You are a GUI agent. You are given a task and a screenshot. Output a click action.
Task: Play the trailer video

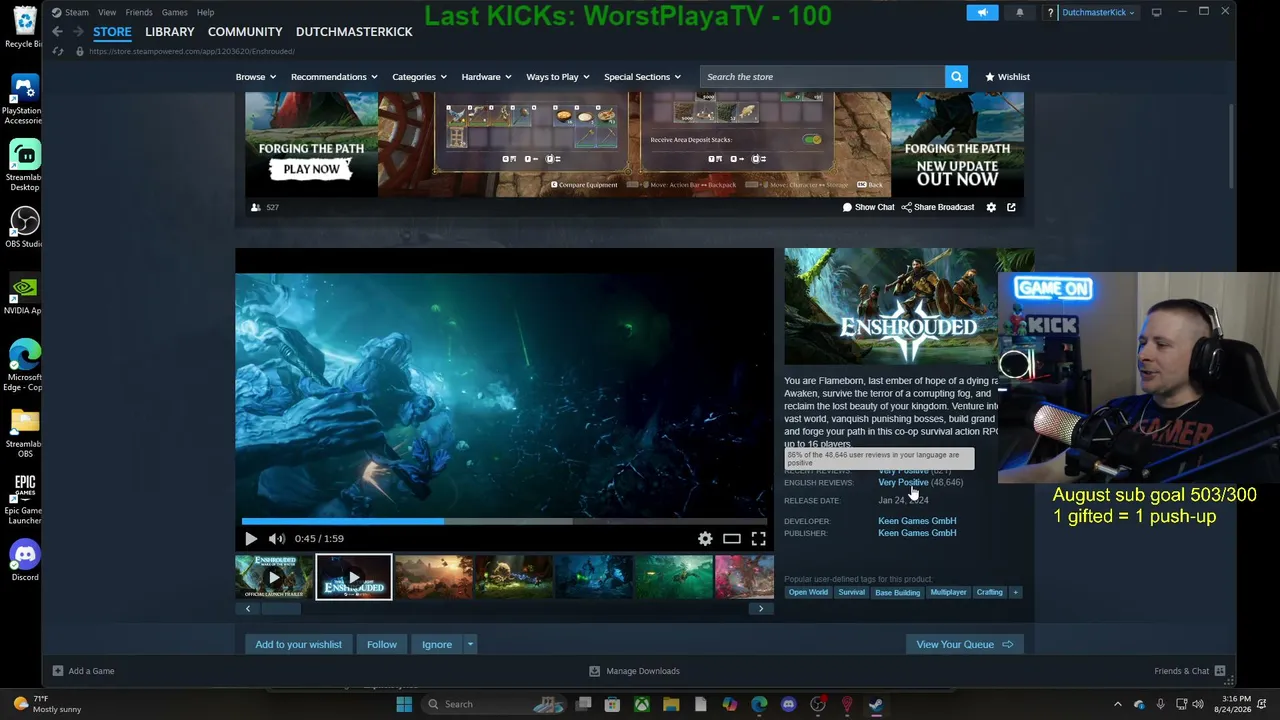pyautogui.click(x=251, y=539)
